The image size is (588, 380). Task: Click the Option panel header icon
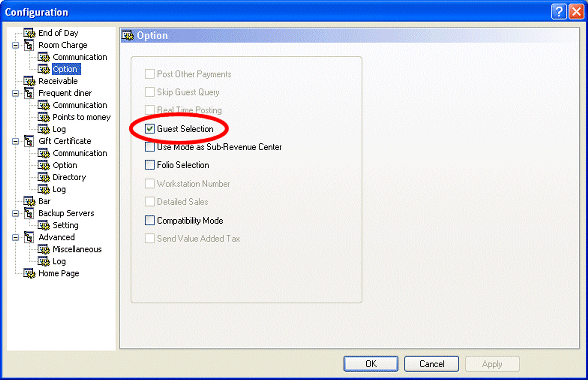pos(128,36)
